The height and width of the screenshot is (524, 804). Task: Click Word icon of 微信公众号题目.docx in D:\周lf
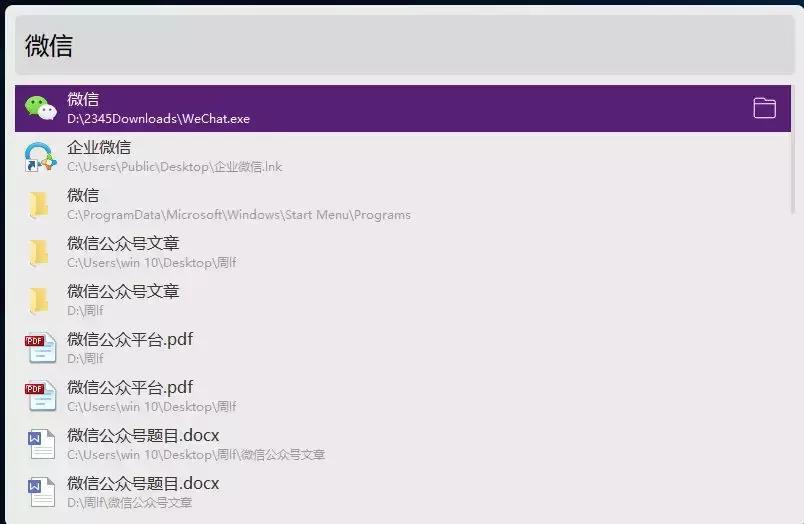click(41, 492)
